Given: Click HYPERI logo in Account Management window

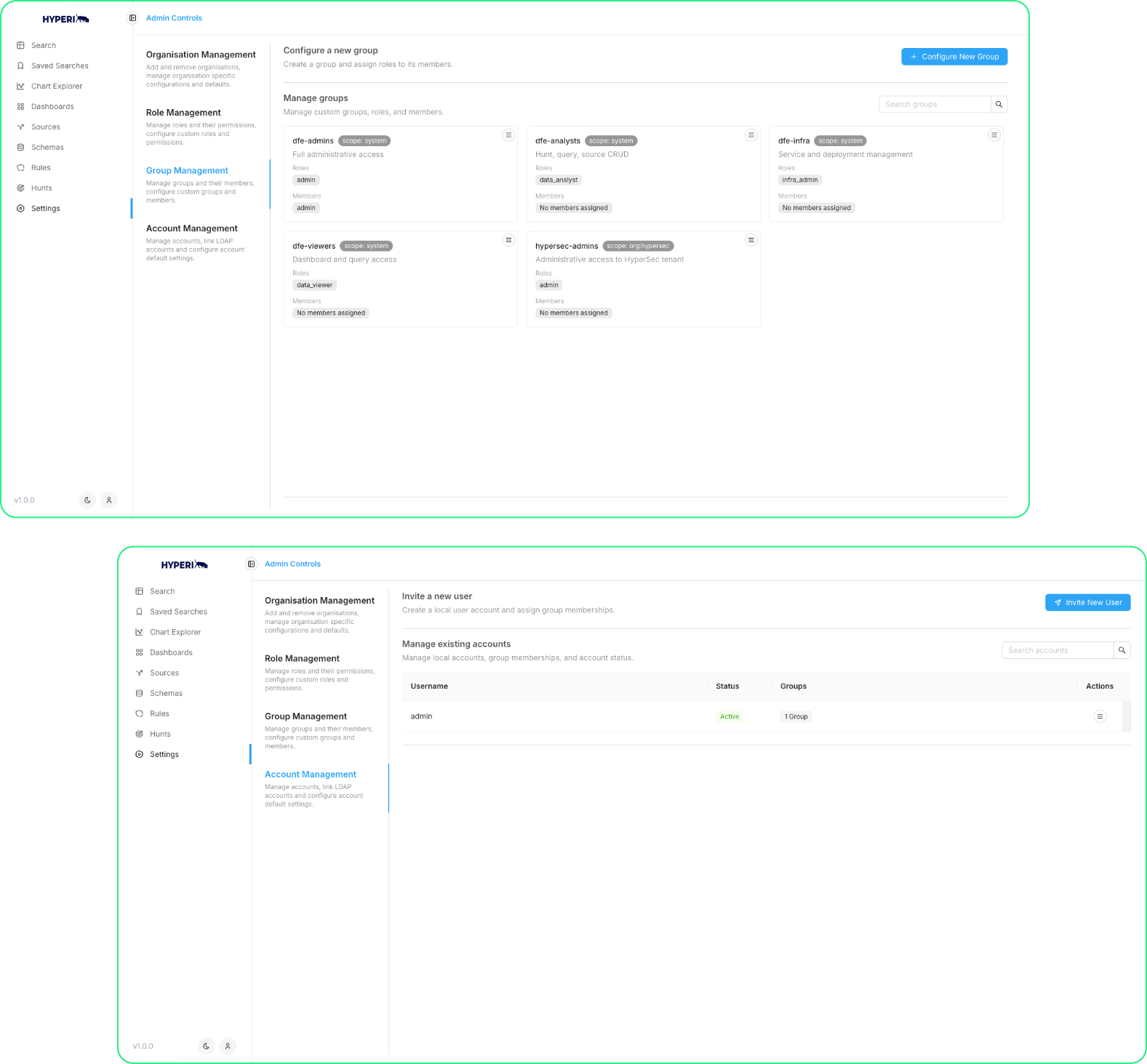Looking at the screenshot, I should [x=184, y=564].
